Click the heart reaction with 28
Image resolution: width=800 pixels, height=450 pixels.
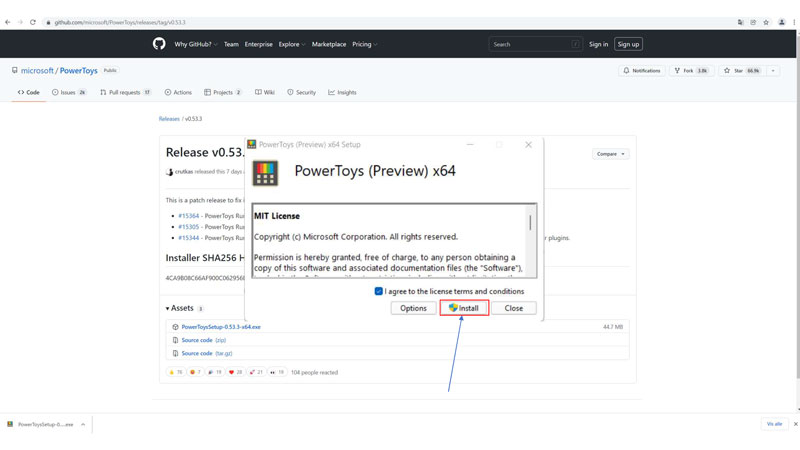(235, 372)
